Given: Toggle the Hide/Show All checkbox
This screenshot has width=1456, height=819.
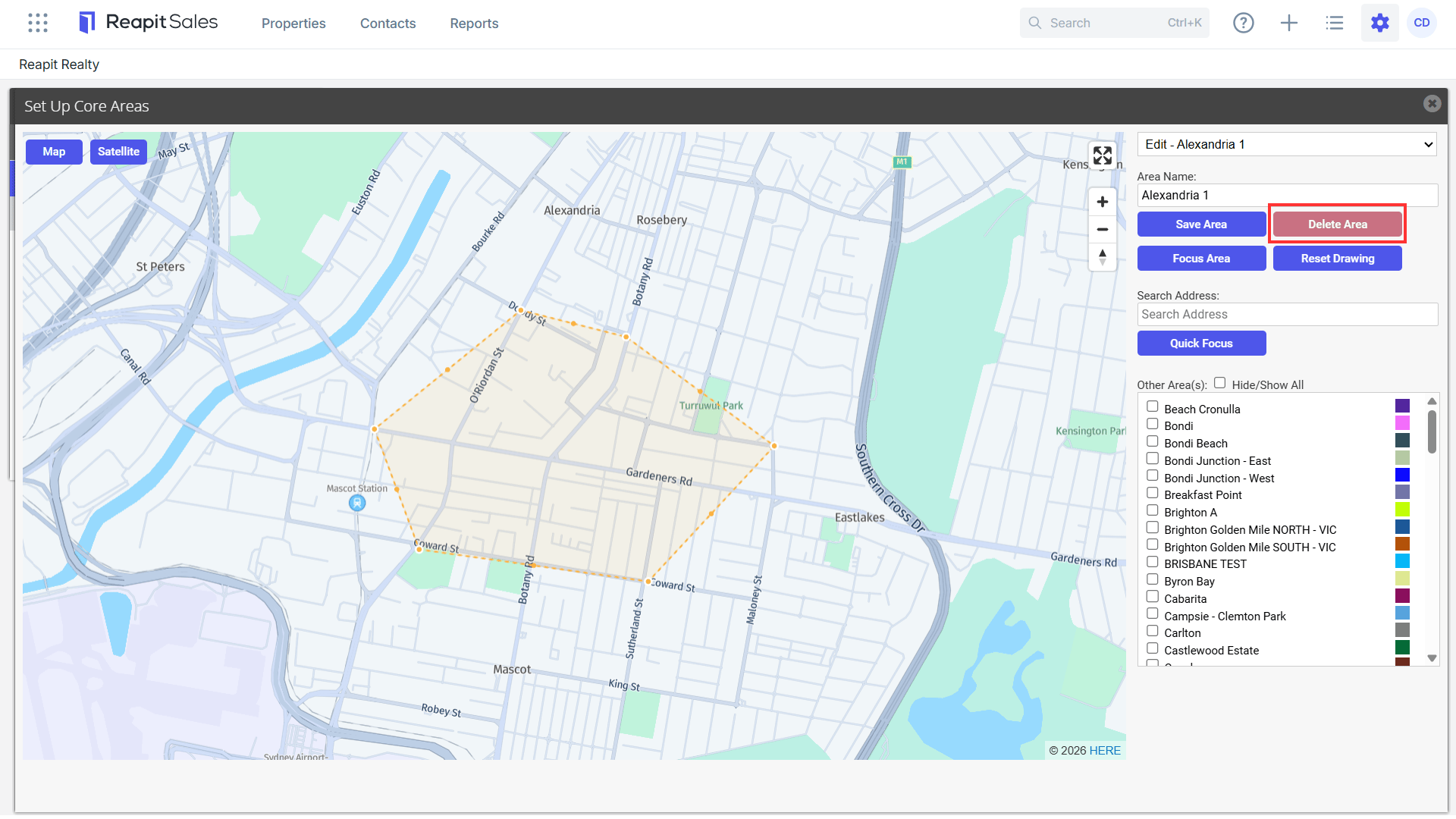Looking at the screenshot, I should click(1219, 383).
